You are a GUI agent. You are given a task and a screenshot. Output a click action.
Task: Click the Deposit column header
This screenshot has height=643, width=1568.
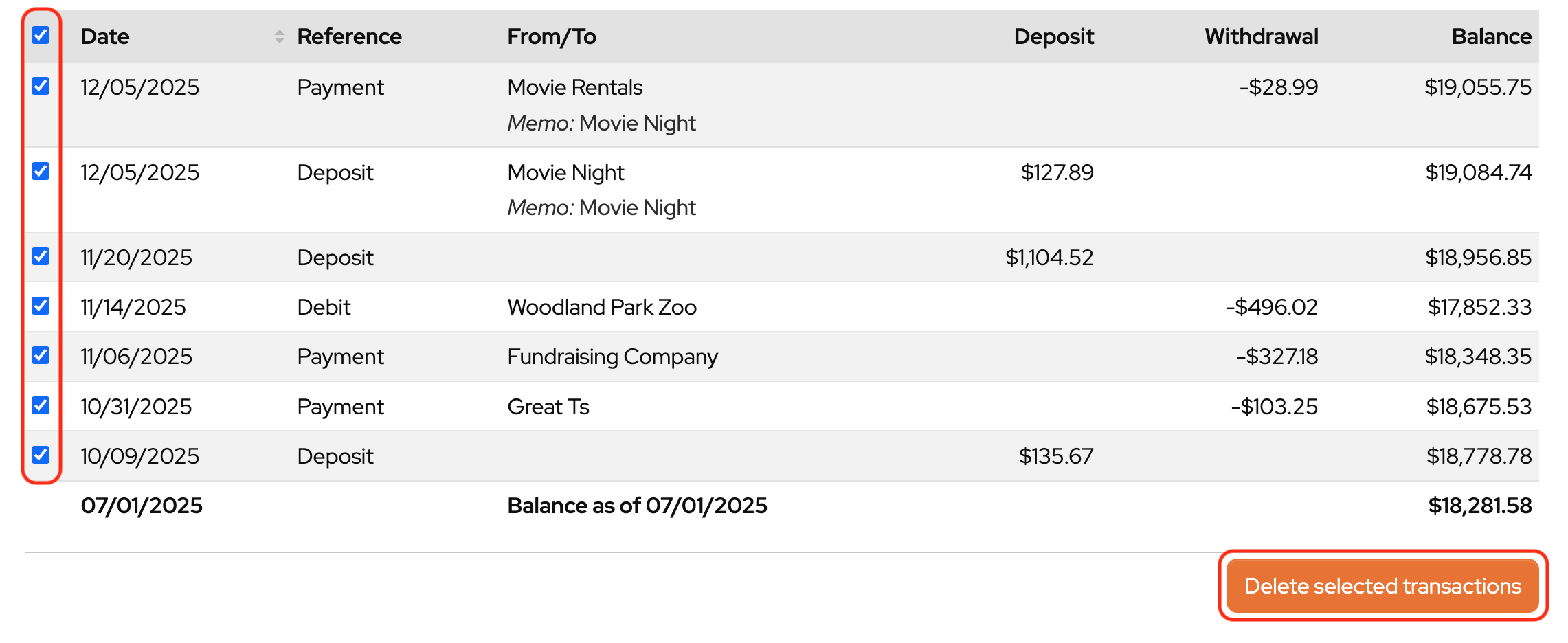[x=1053, y=36]
